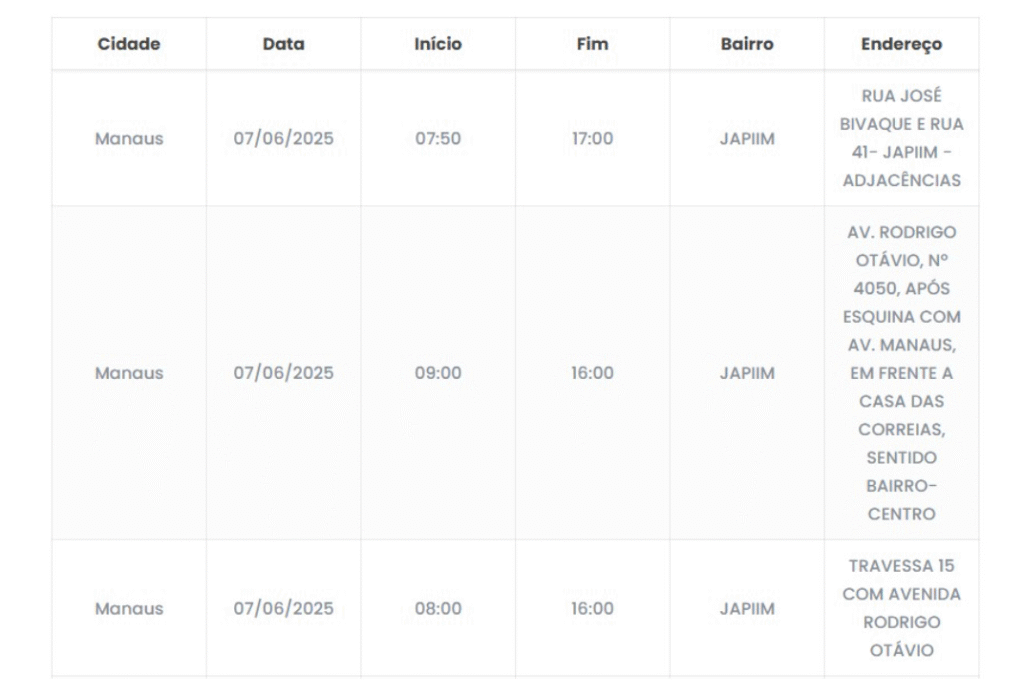Image resolution: width=1024 pixels, height=695 pixels.
Task: Select the Fim column header
Action: coord(592,44)
